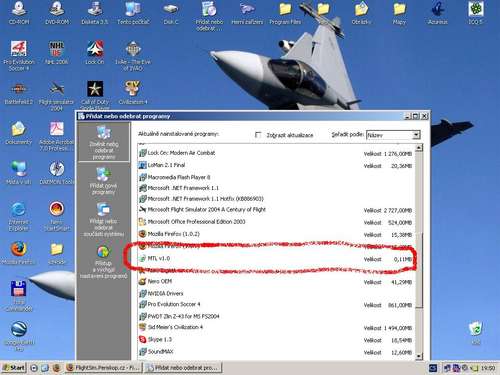This screenshot has height=375, width=500.
Task: Toggle the Zobrazit aktualizace checkbox
Action: point(258,135)
